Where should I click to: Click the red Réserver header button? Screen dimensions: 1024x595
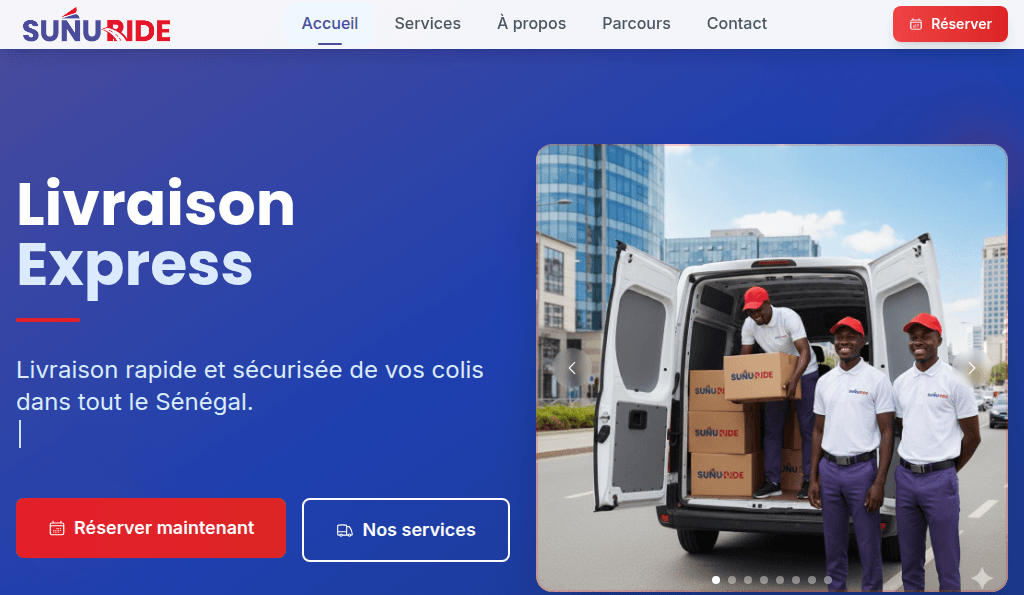[x=950, y=24]
